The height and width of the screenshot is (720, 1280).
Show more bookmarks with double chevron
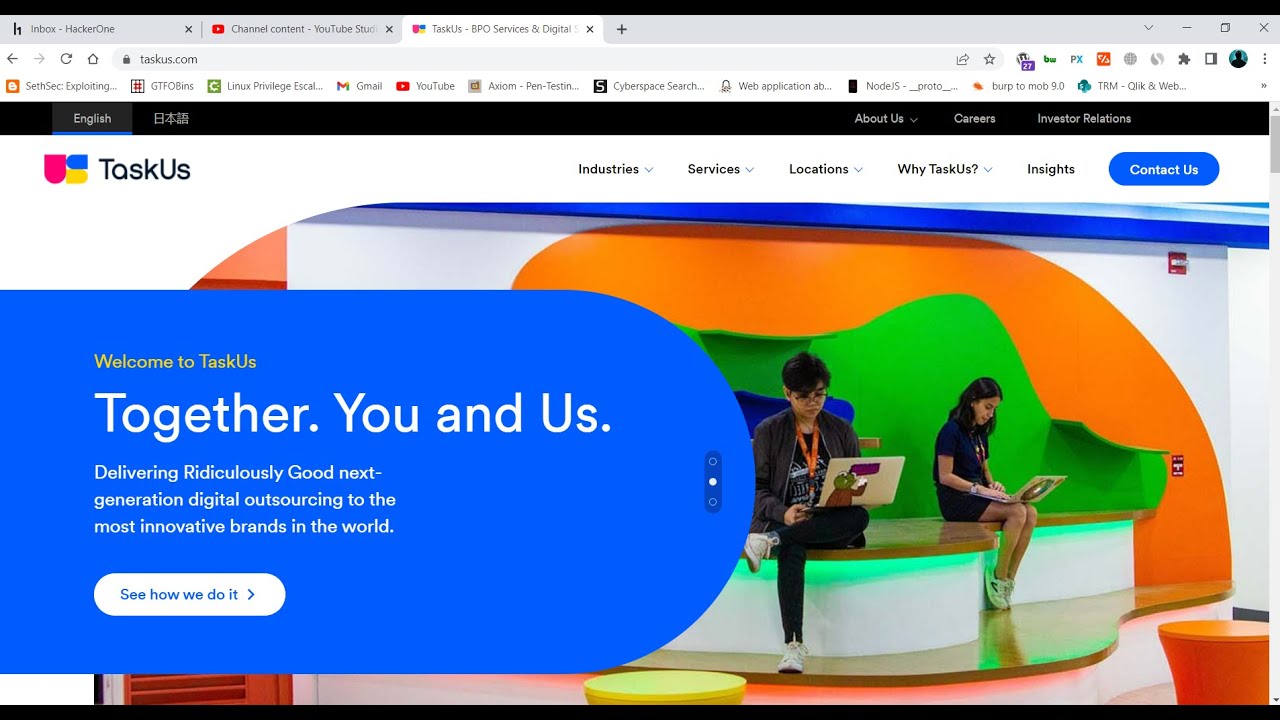click(1264, 86)
